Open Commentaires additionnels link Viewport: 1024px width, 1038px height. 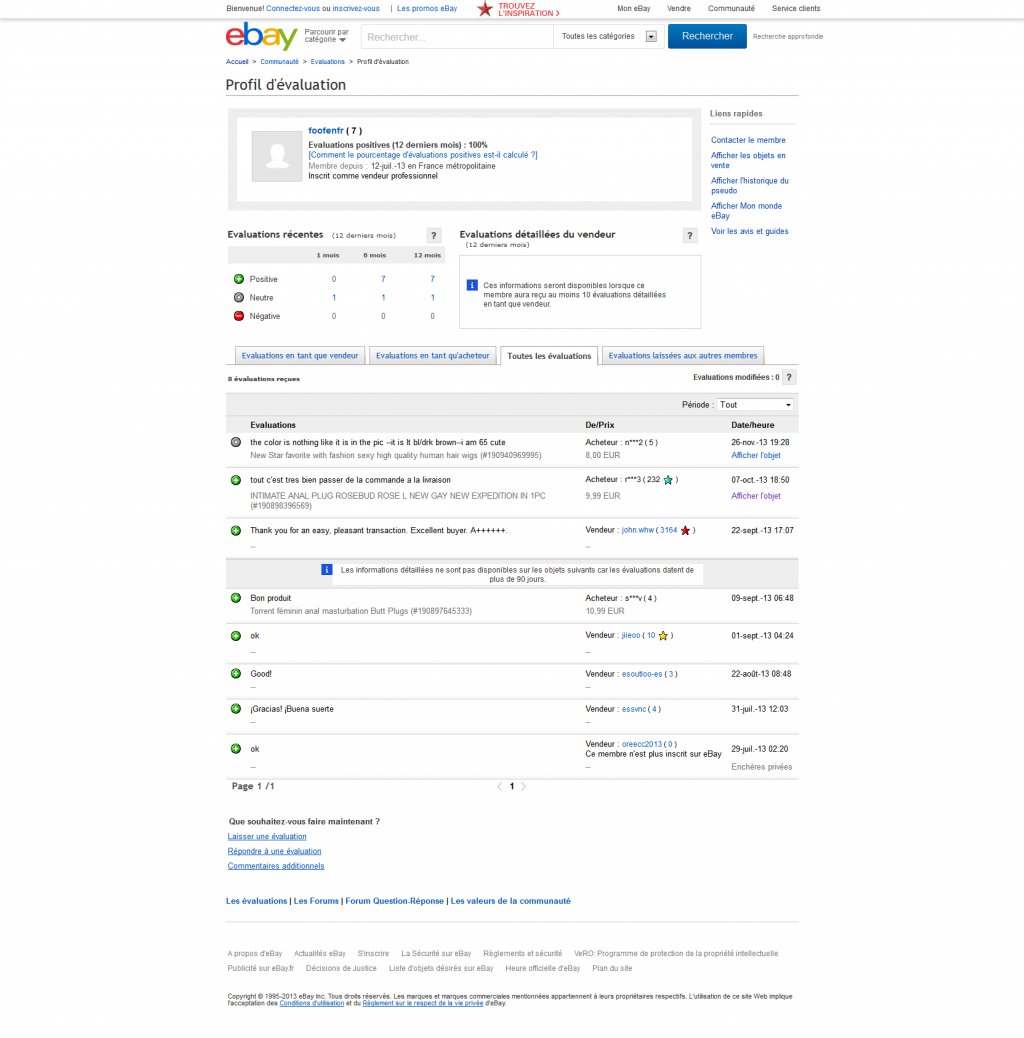pos(276,866)
